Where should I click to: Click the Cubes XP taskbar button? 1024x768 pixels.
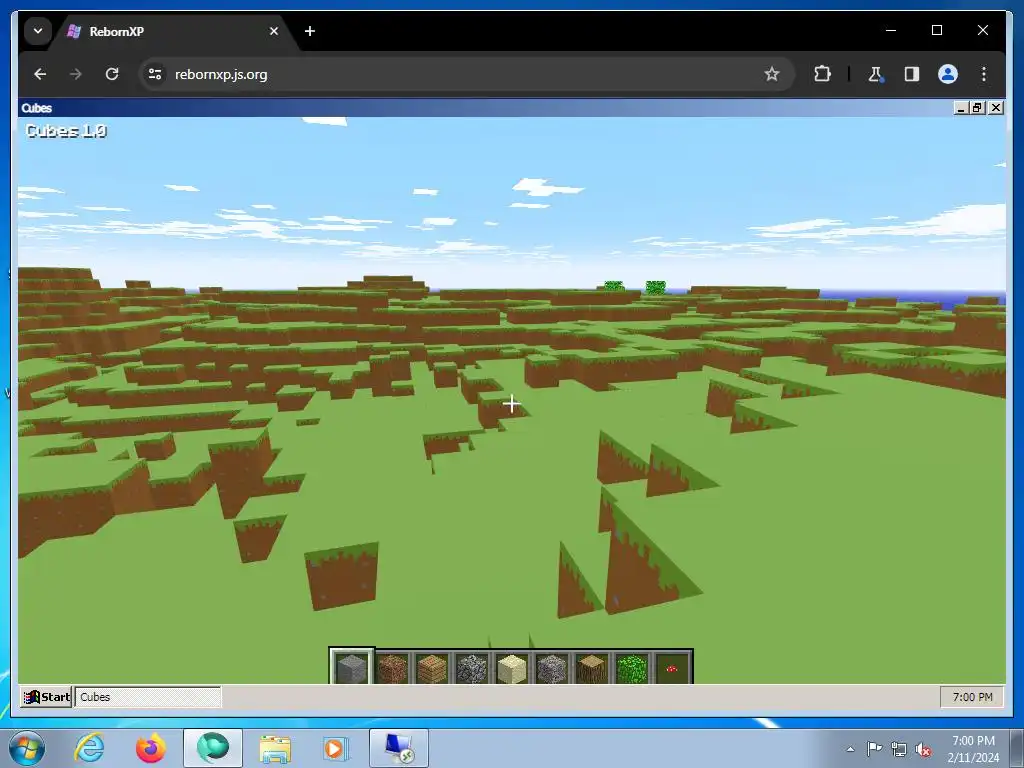point(148,697)
